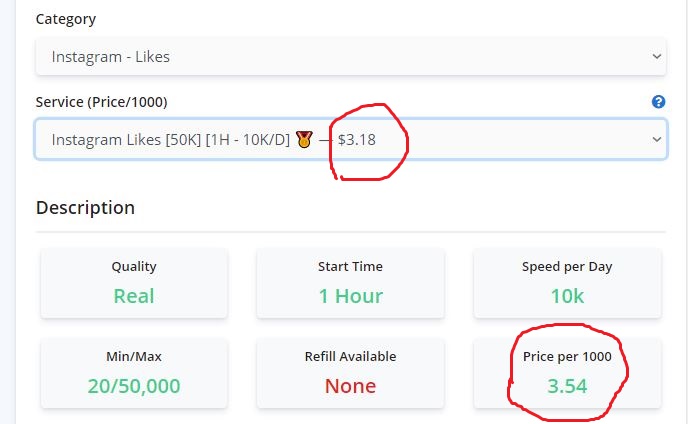Open the Service dropdown showing Instagram Likes 50K
This screenshot has width=688, height=424.
[351, 139]
